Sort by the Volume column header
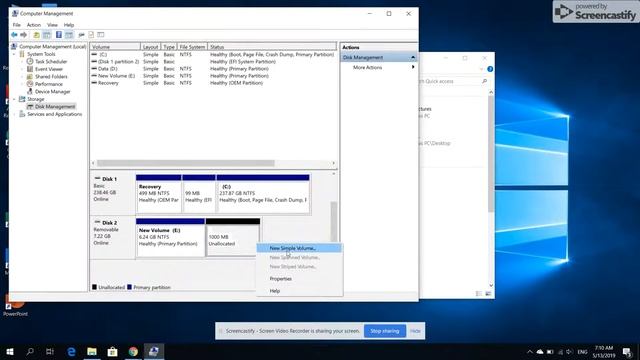This screenshot has width=640, height=360. (x=115, y=47)
